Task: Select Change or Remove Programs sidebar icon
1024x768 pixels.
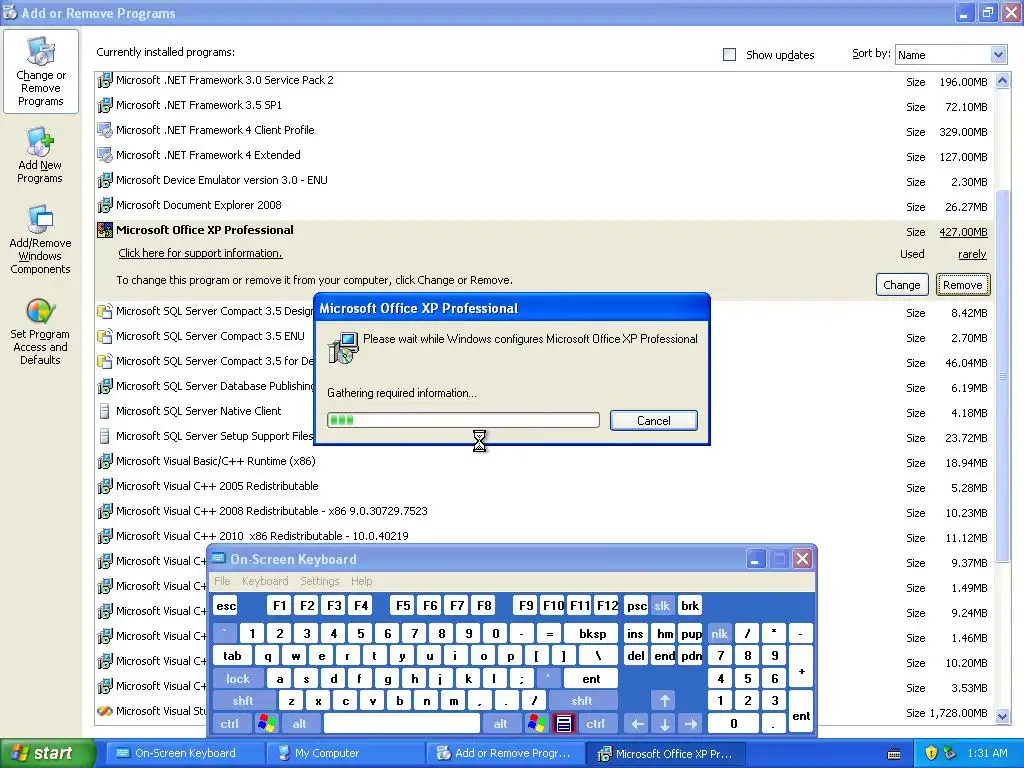Action: pyautogui.click(x=40, y=71)
